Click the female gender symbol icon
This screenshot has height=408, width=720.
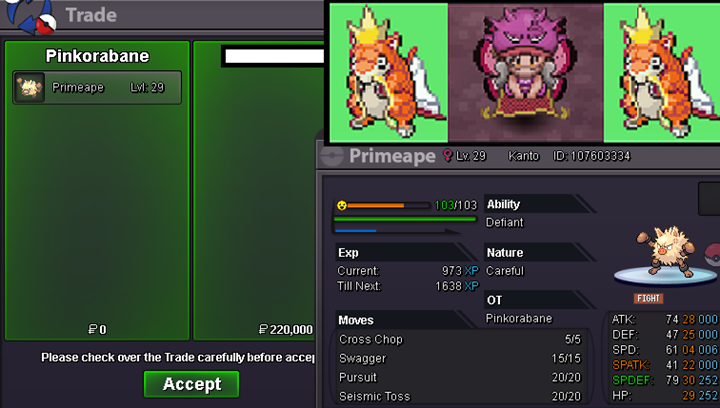point(447,156)
